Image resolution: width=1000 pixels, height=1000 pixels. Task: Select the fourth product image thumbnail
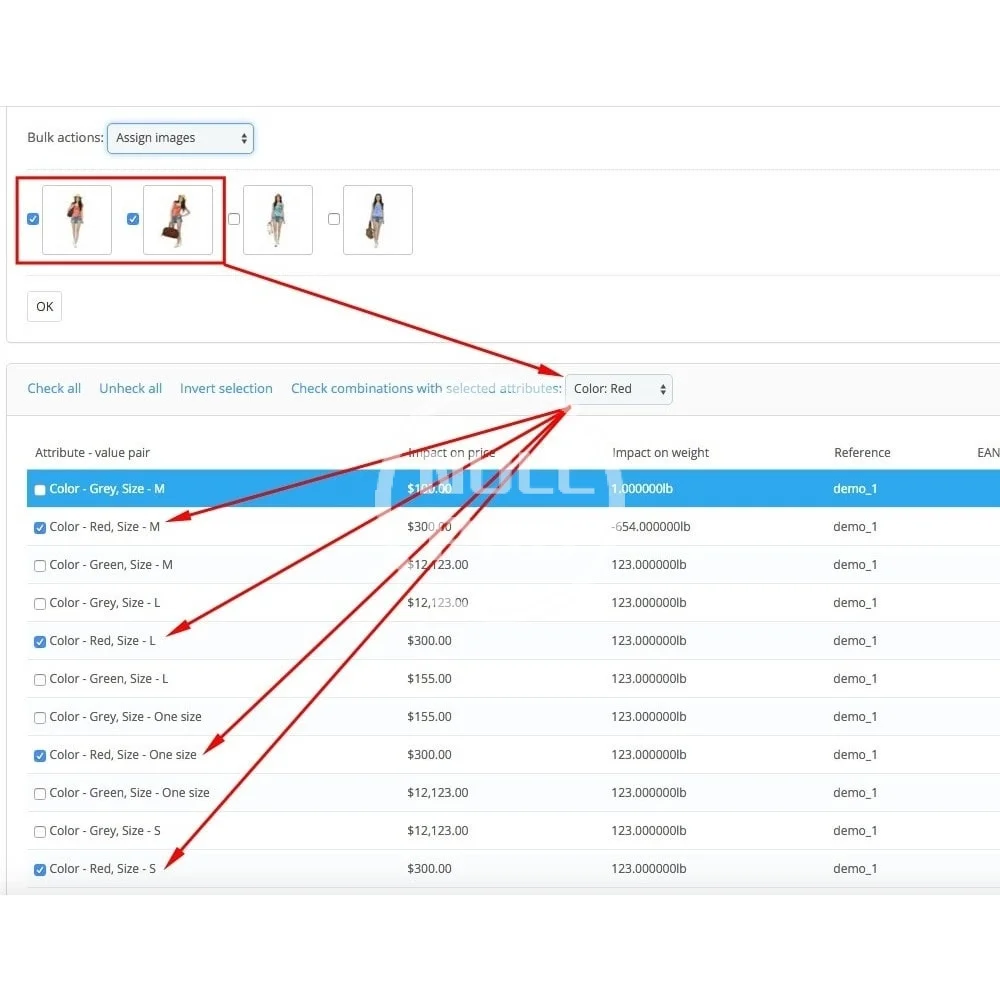point(378,219)
